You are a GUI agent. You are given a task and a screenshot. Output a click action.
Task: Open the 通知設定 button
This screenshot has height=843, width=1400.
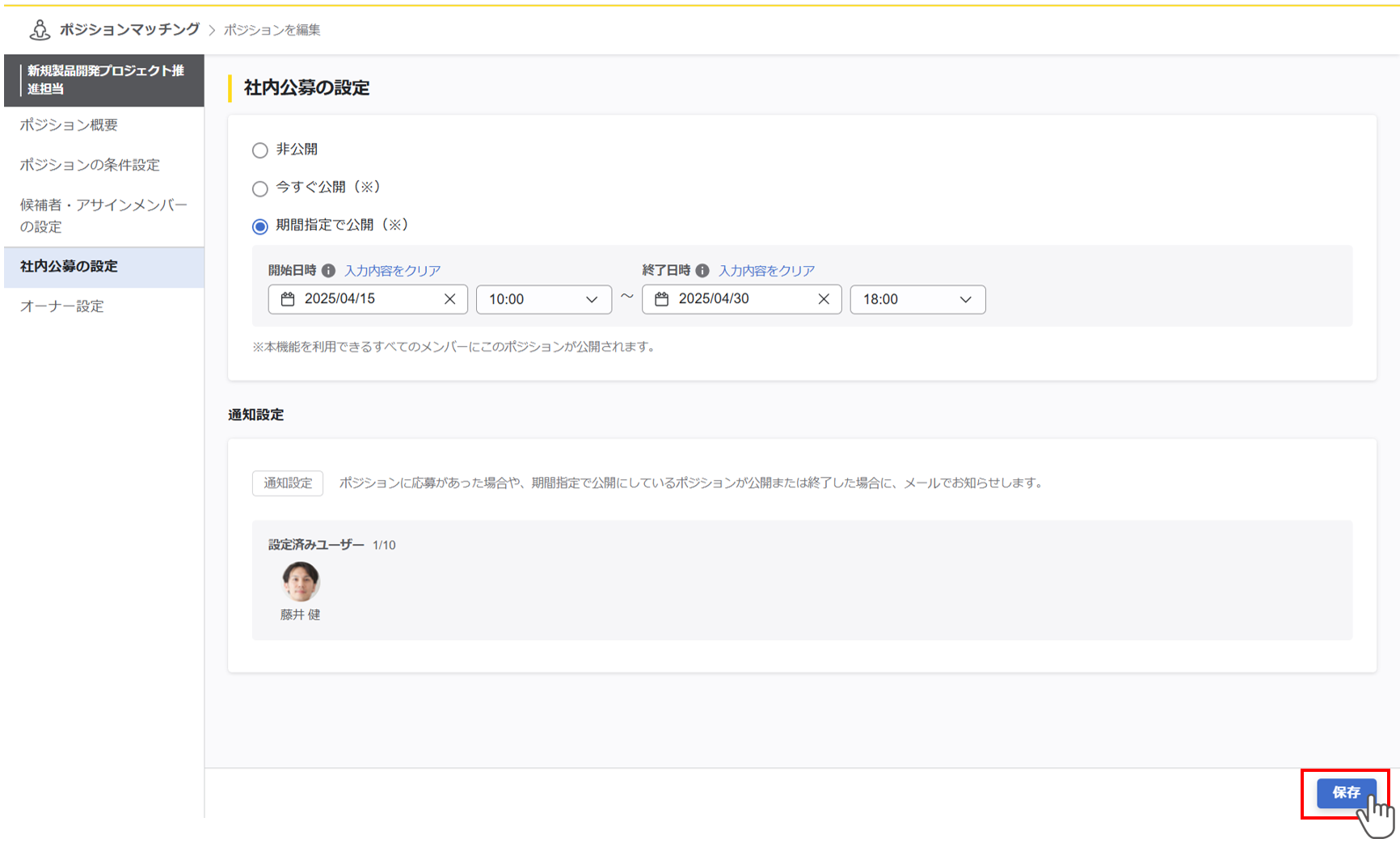(x=287, y=483)
